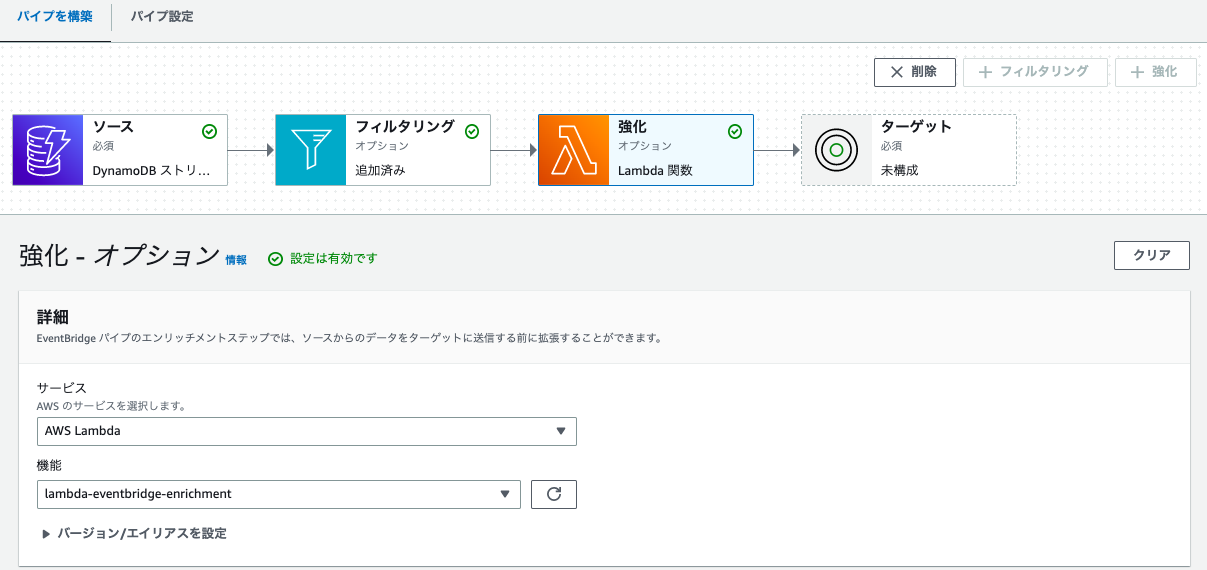Switch to パイプを構築 tab

[55, 17]
